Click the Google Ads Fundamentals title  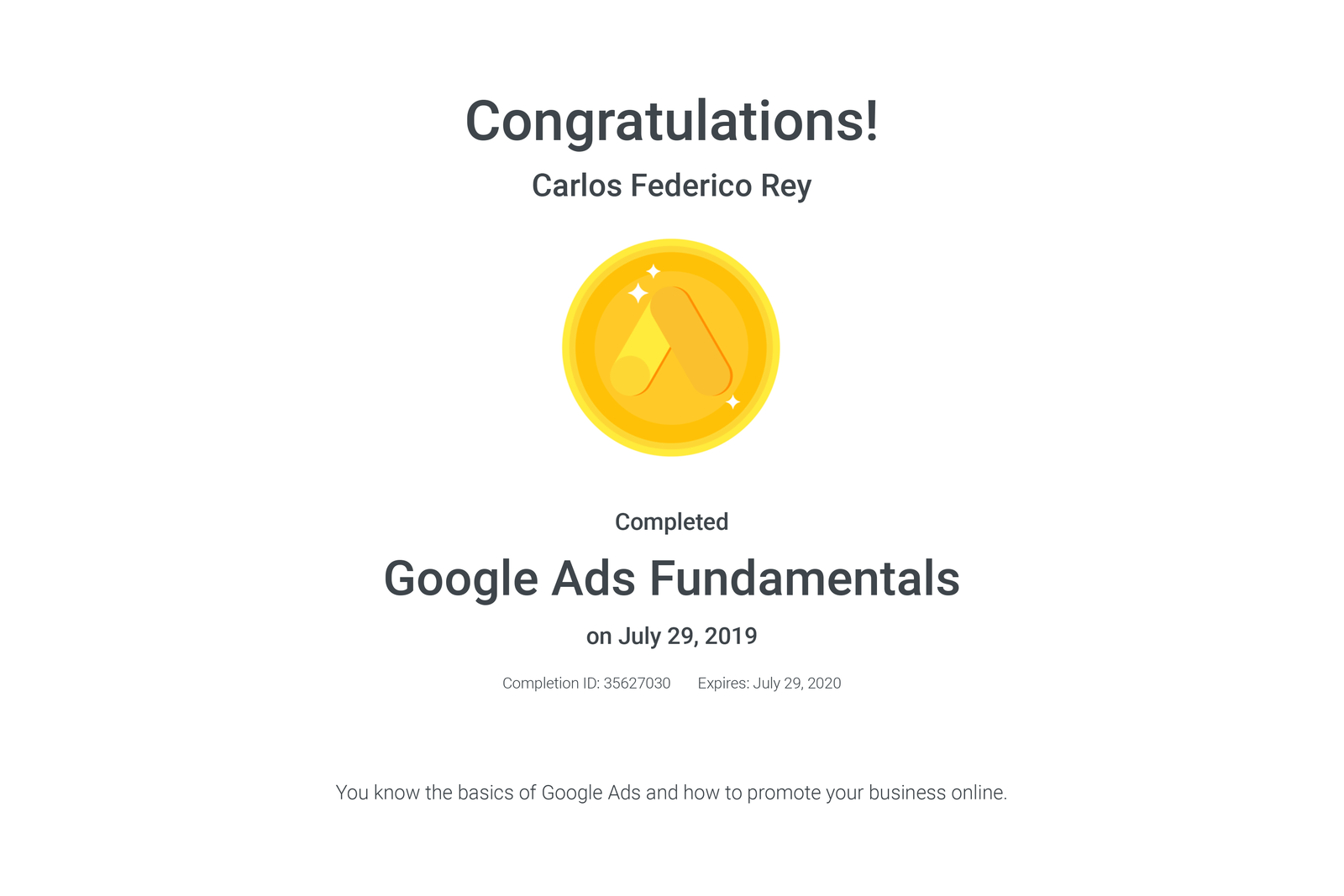pos(672,579)
